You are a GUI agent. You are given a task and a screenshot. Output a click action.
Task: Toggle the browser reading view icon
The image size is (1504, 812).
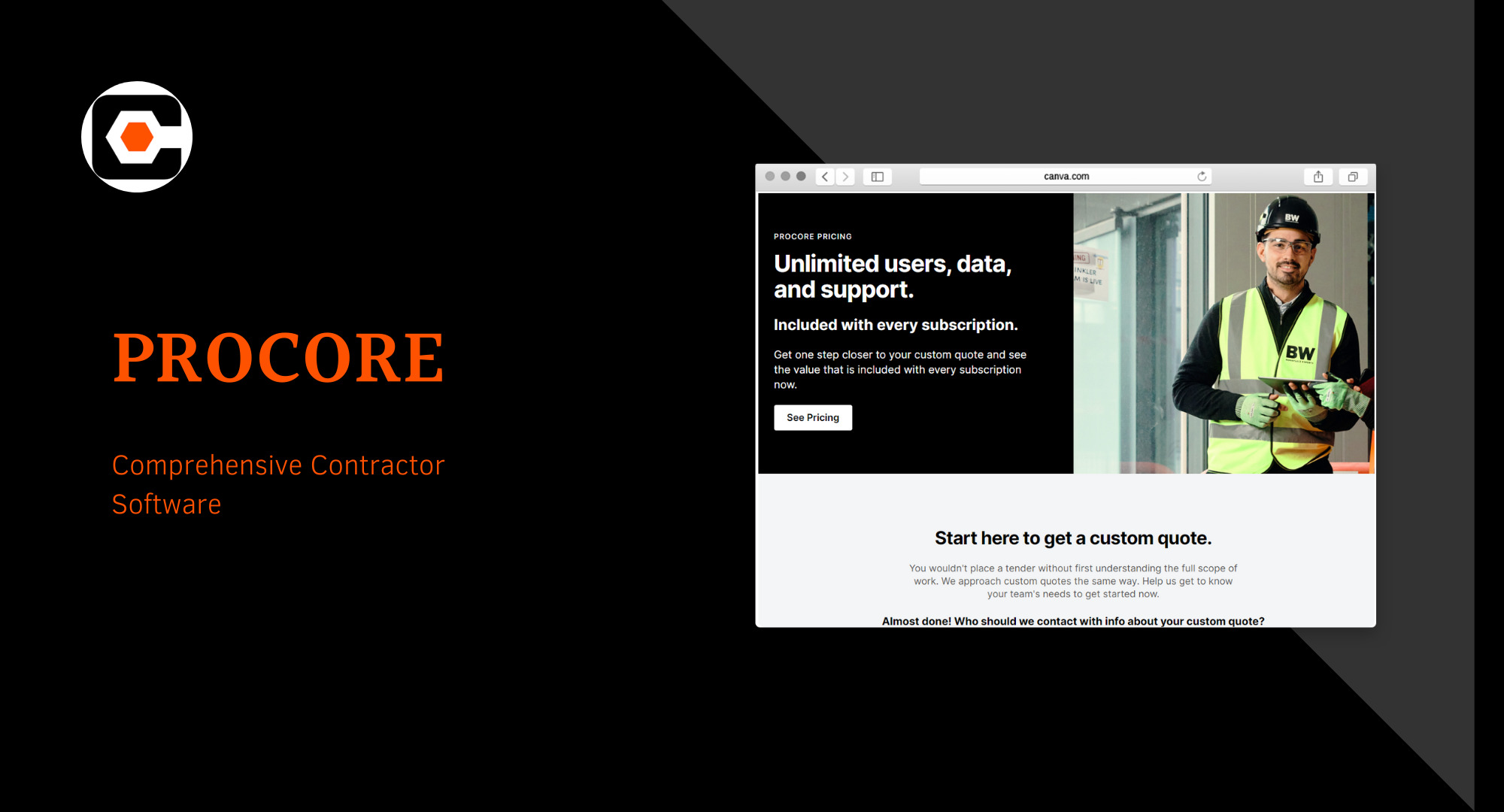pos(877,178)
